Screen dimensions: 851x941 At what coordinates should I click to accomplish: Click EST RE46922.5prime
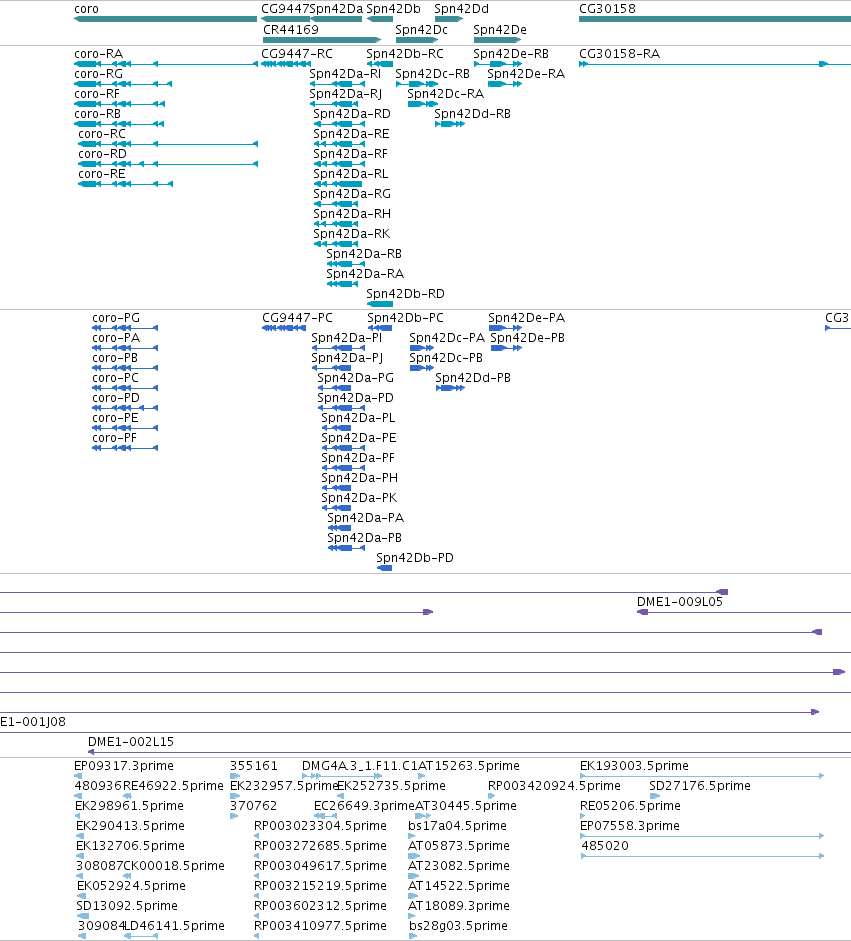point(127,796)
